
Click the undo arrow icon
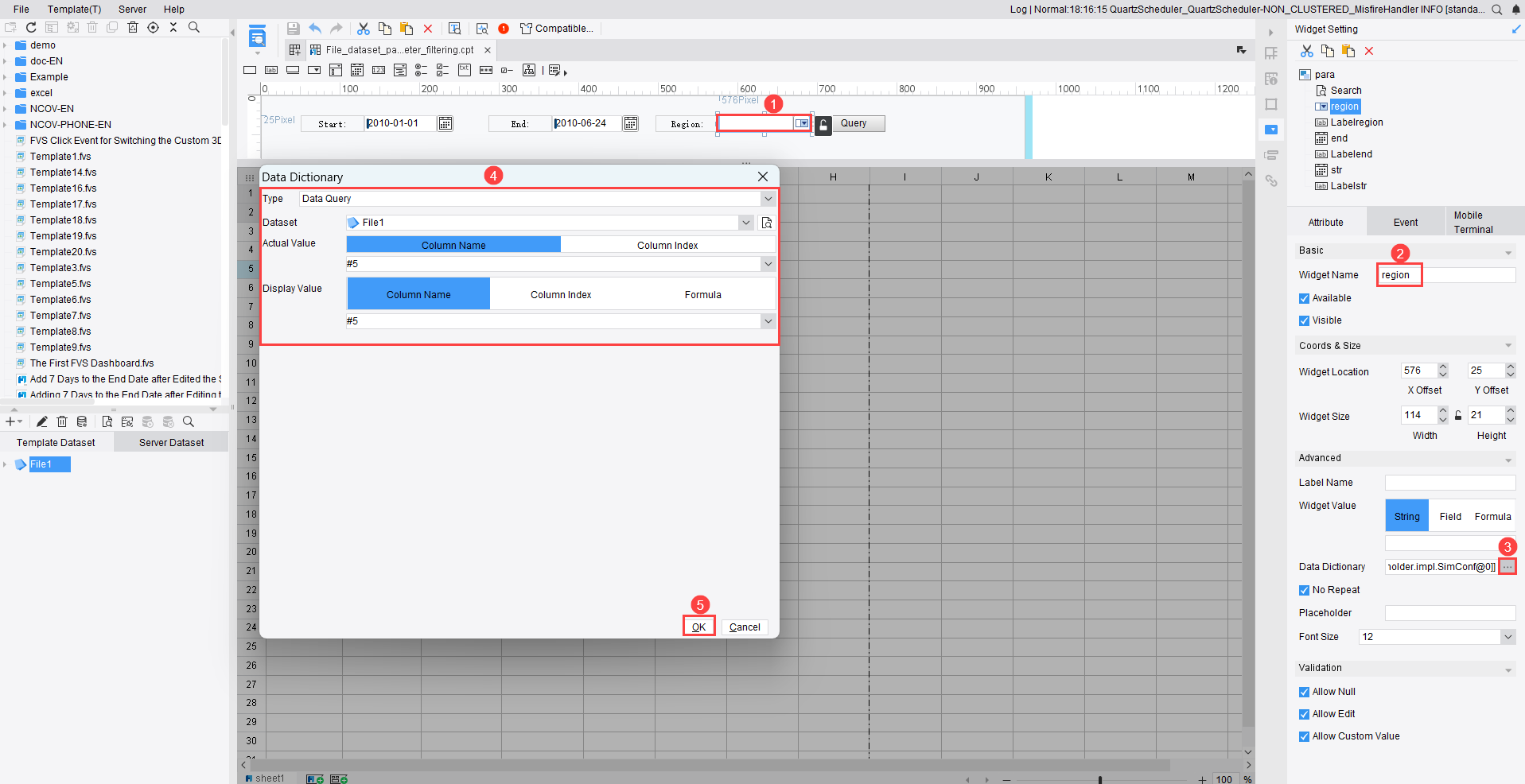point(315,29)
